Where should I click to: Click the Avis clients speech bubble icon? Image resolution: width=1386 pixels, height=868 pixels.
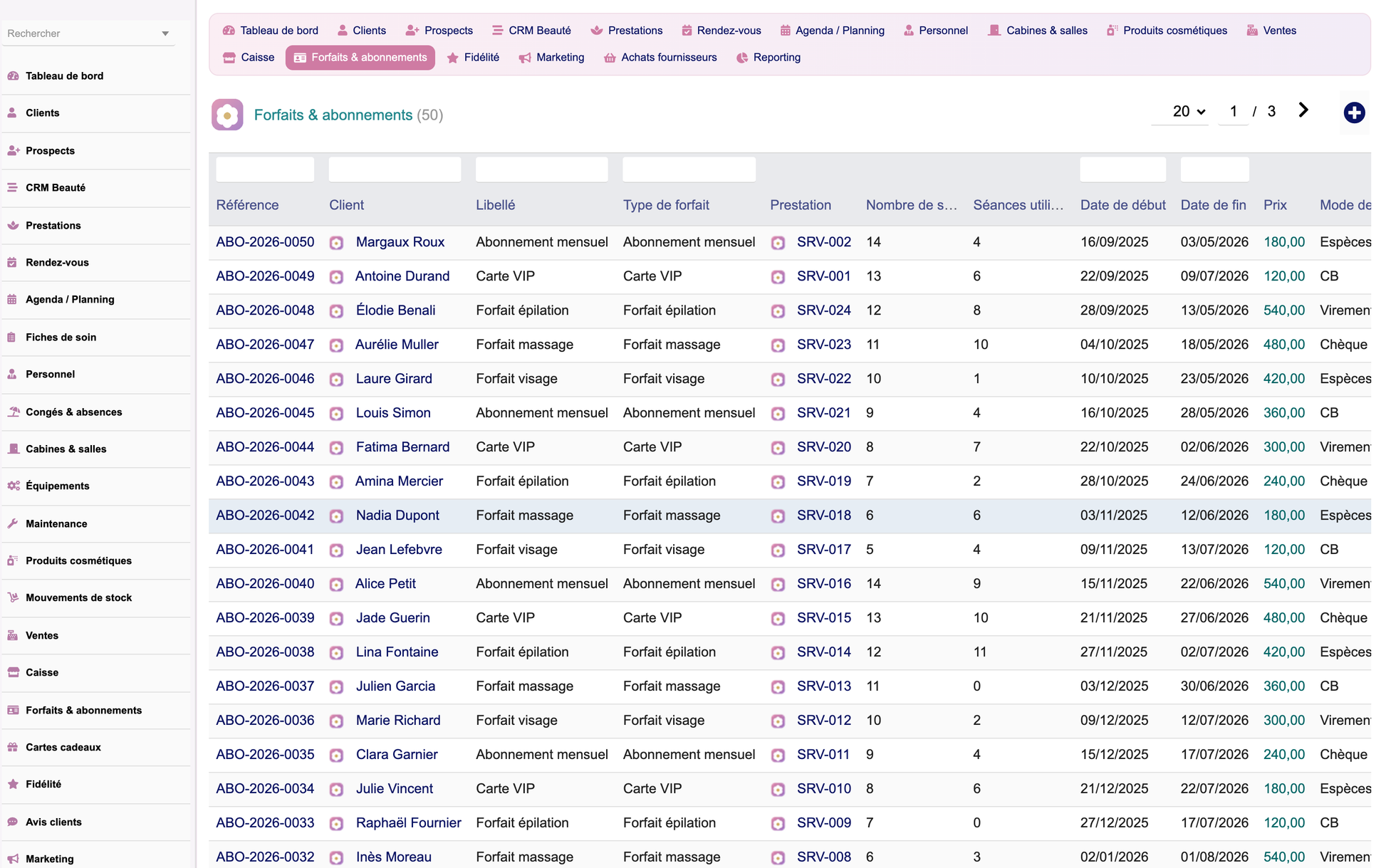pos(13,822)
